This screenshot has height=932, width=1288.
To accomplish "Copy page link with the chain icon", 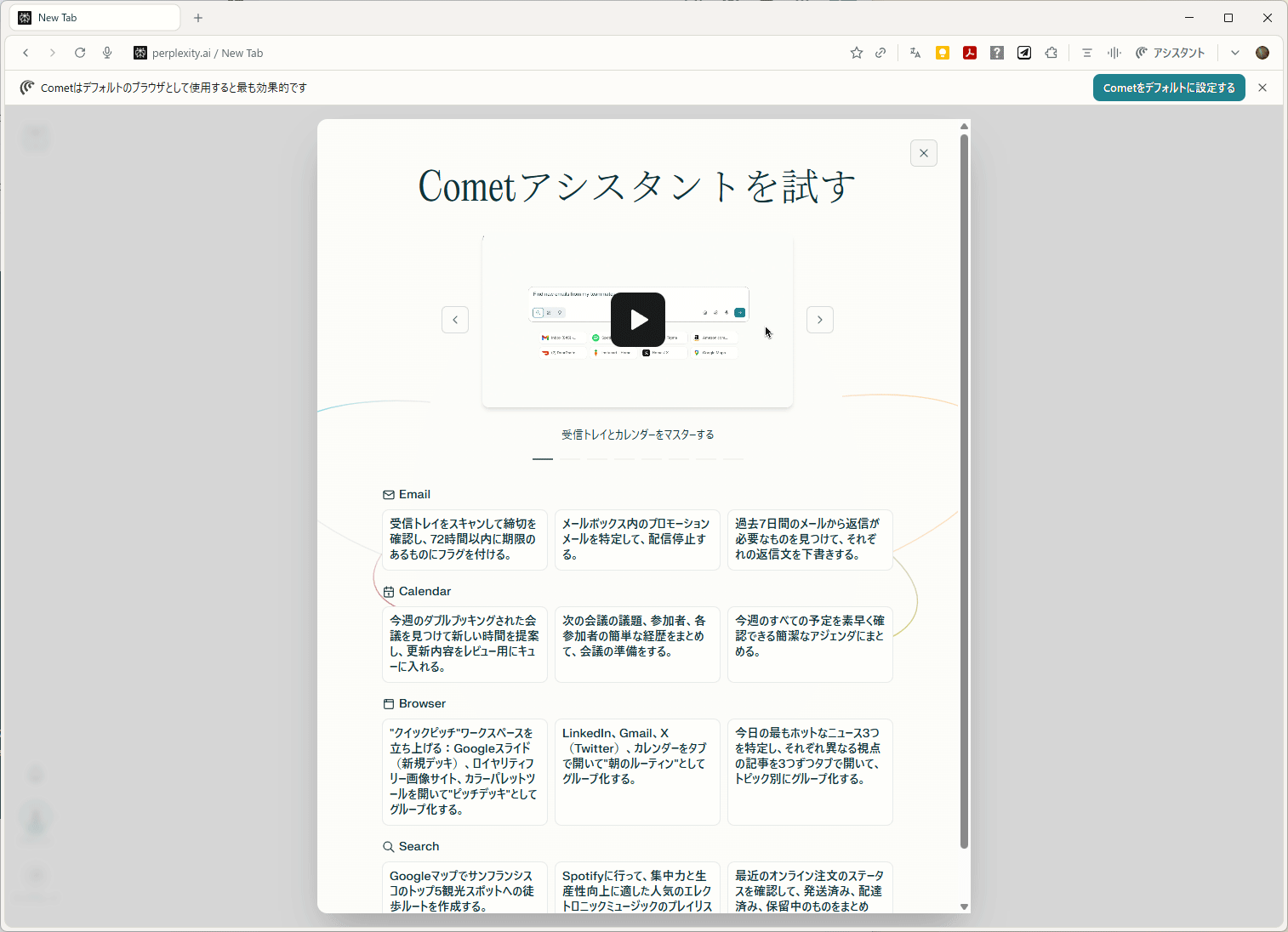I will click(x=881, y=53).
